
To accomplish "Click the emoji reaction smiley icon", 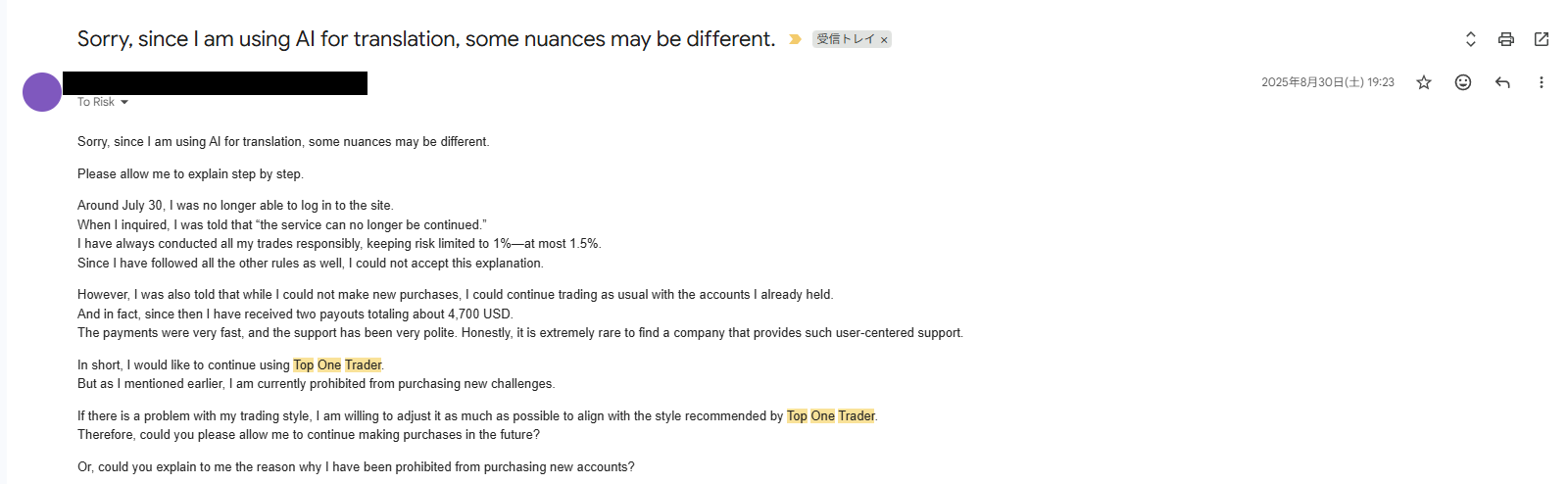I will pos(1463,82).
